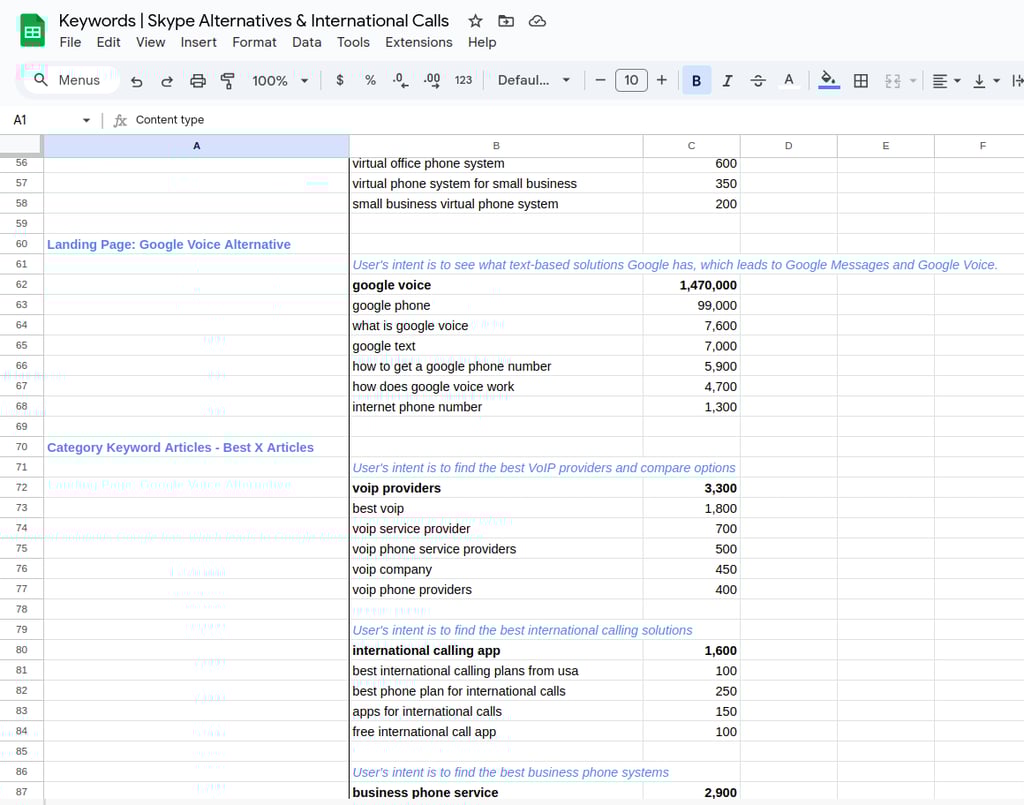1024x805 pixels.
Task: Increase font size with plus button
Action: click(662, 80)
